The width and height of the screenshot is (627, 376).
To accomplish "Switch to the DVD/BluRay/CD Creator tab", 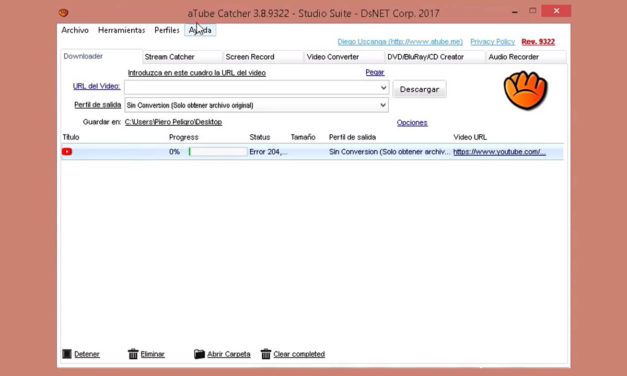I will pyautogui.click(x=435, y=57).
